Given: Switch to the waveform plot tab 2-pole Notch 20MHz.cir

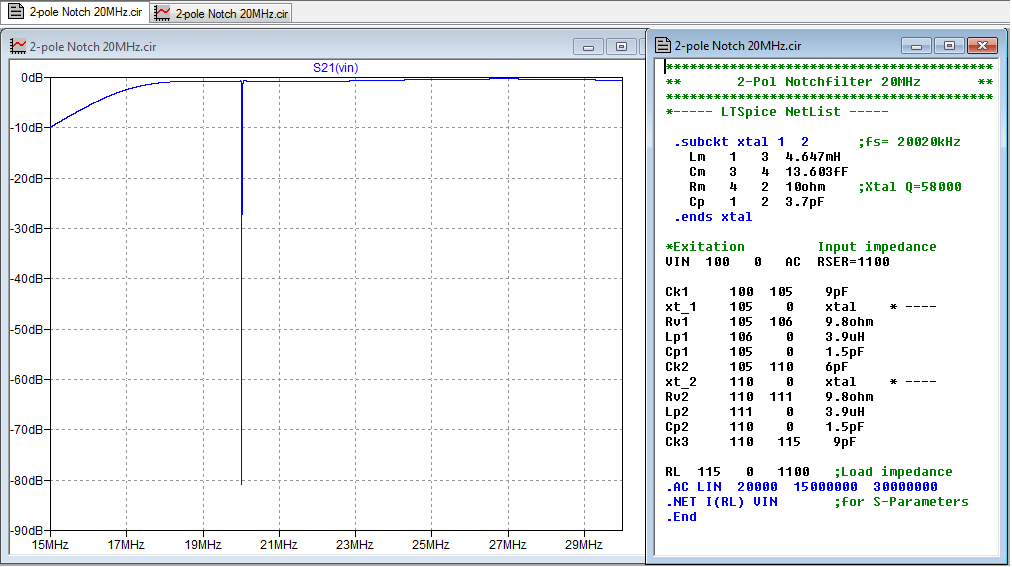Looking at the screenshot, I should (x=221, y=14).
